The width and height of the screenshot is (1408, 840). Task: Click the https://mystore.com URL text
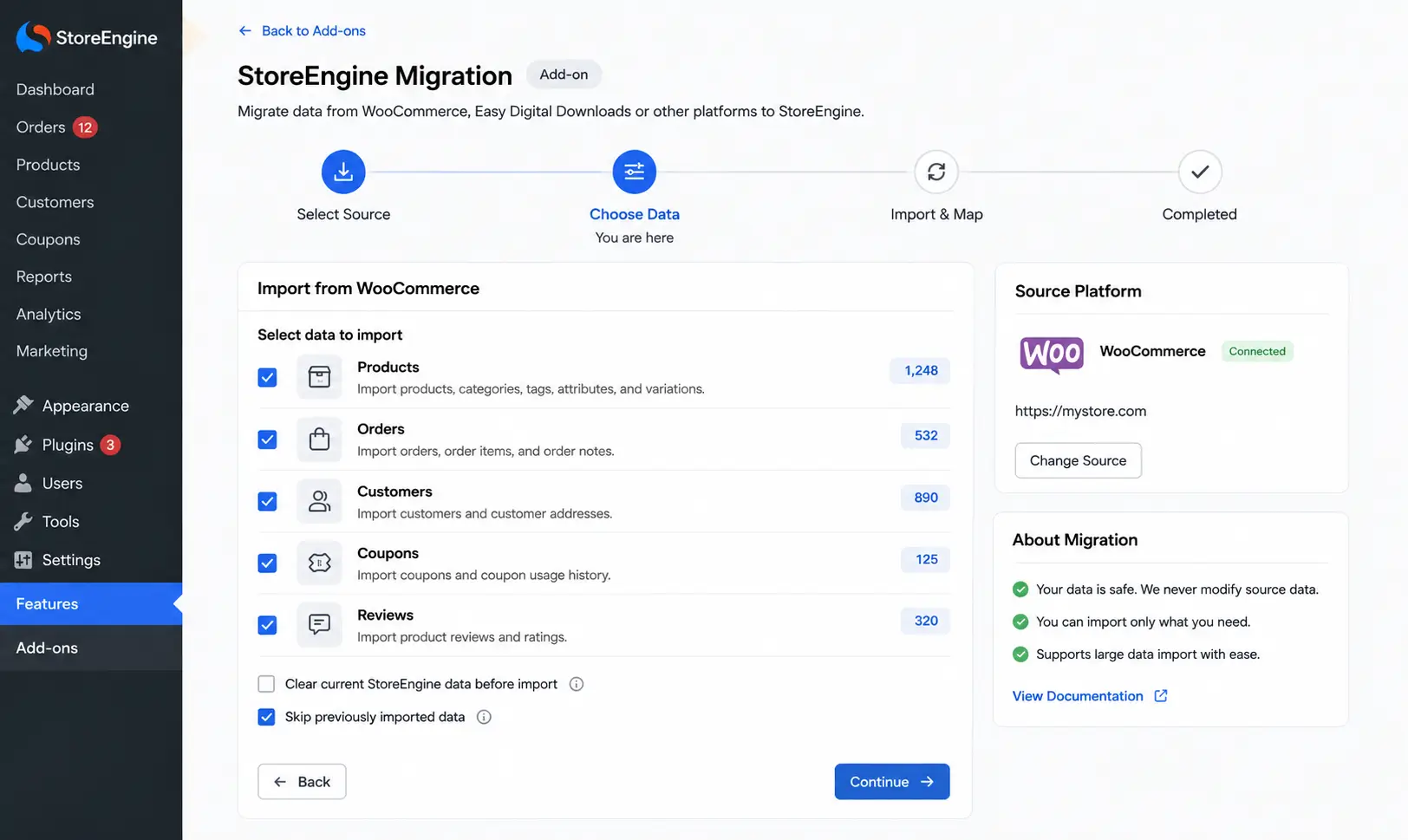pyautogui.click(x=1080, y=411)
